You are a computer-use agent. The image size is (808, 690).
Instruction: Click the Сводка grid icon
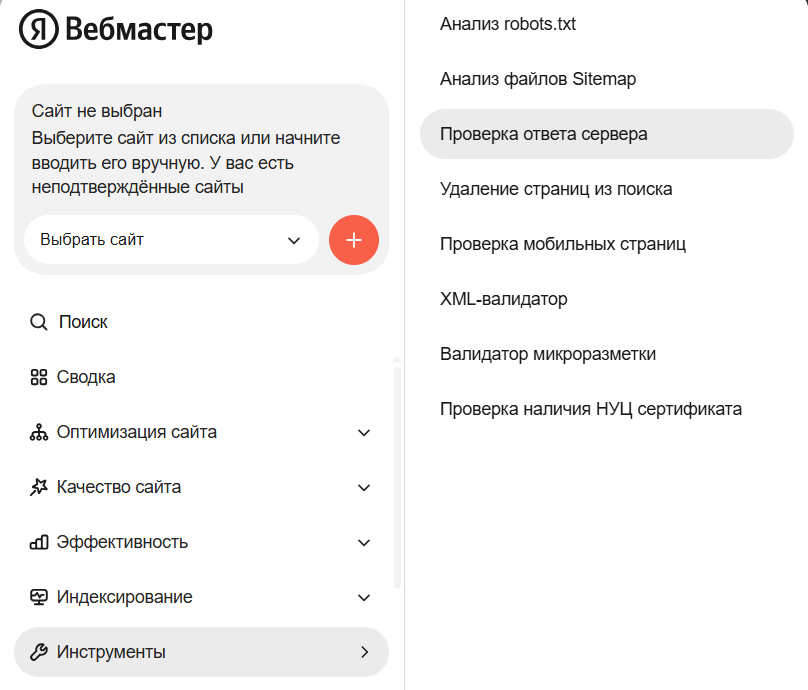(x=39, y=377)
